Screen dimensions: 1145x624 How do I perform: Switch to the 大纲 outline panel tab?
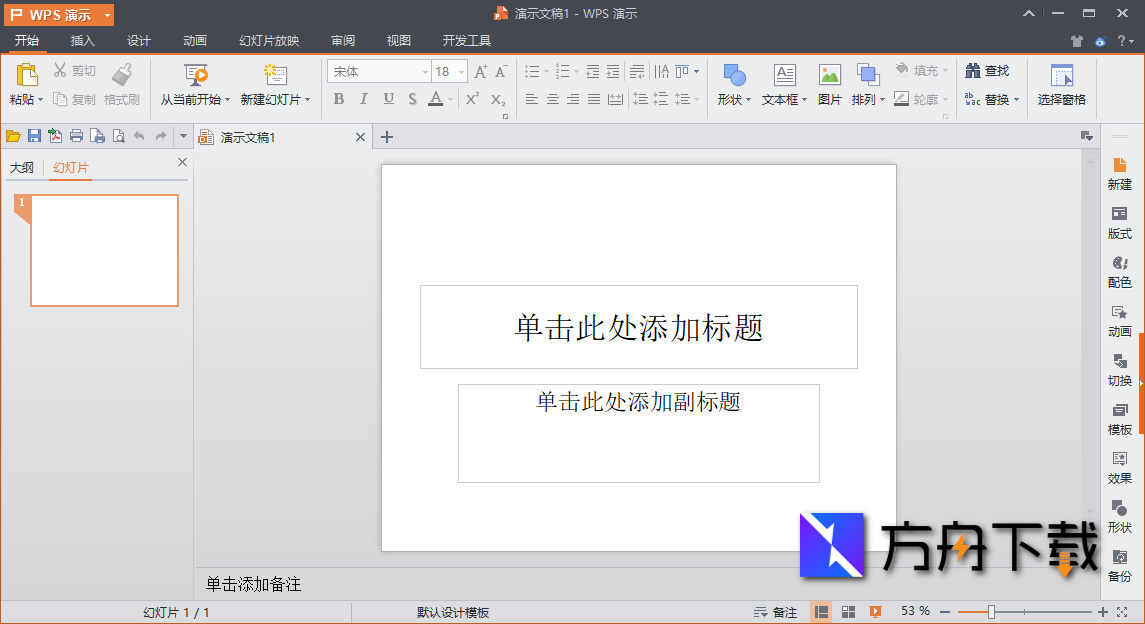pyautogui.click(x=22, y=167)
